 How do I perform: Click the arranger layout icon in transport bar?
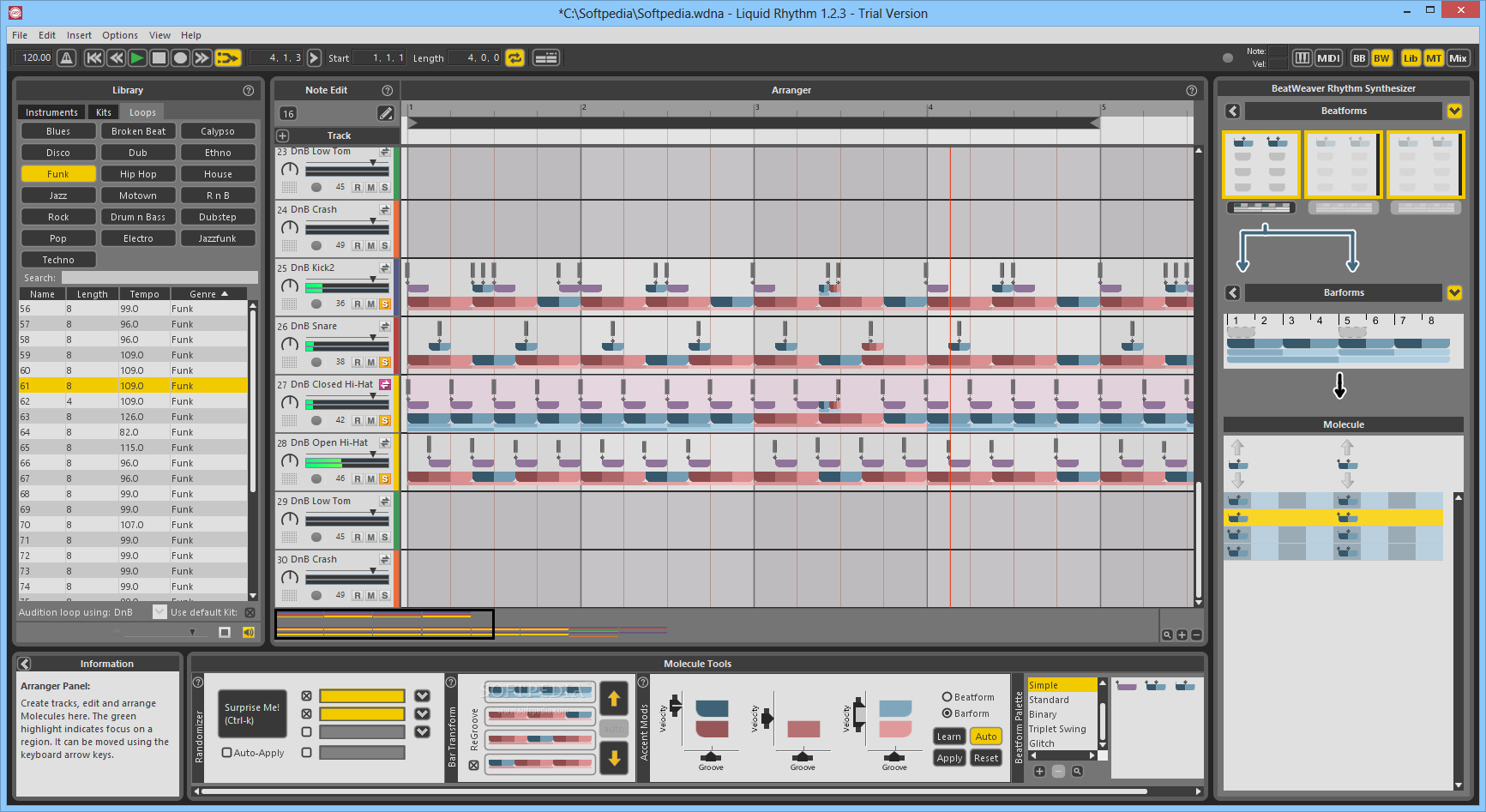point(546,58)
